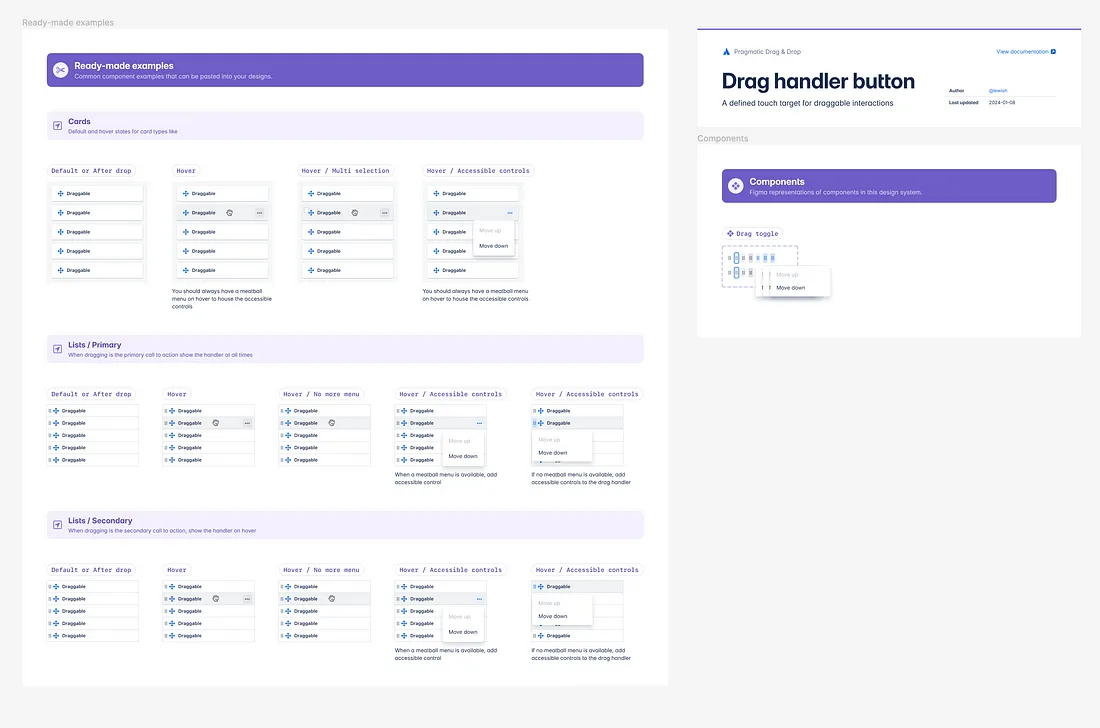Click the scissors icon in Ready-made examples banner
1100x728 pixels.
[x=61, y=70]
